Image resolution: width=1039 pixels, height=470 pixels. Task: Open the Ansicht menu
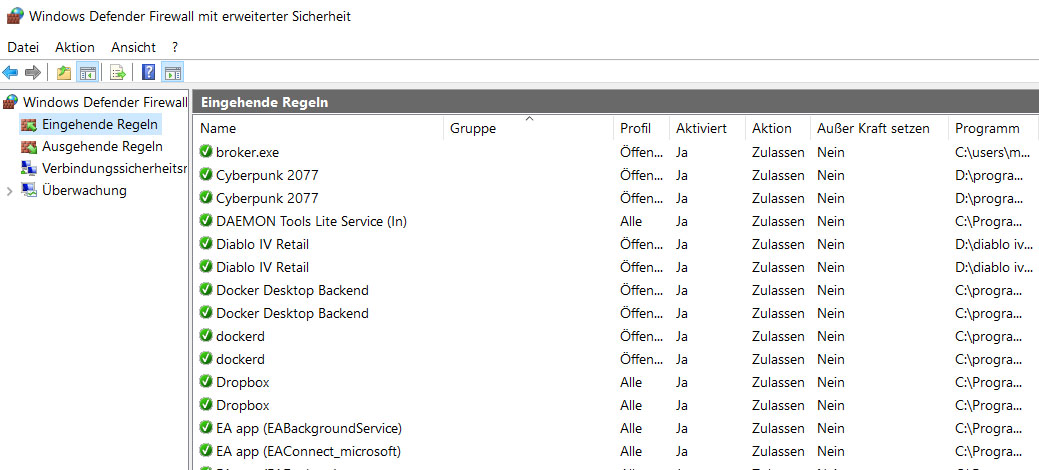click(133, 47)
